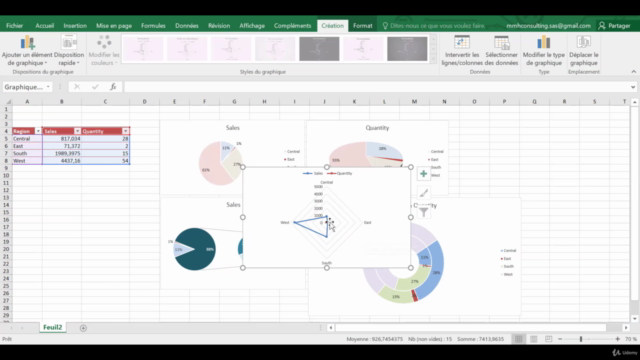Open the Révision tab
The width and height of the screenshot is (640, 360).
click(x=219, y=26)
